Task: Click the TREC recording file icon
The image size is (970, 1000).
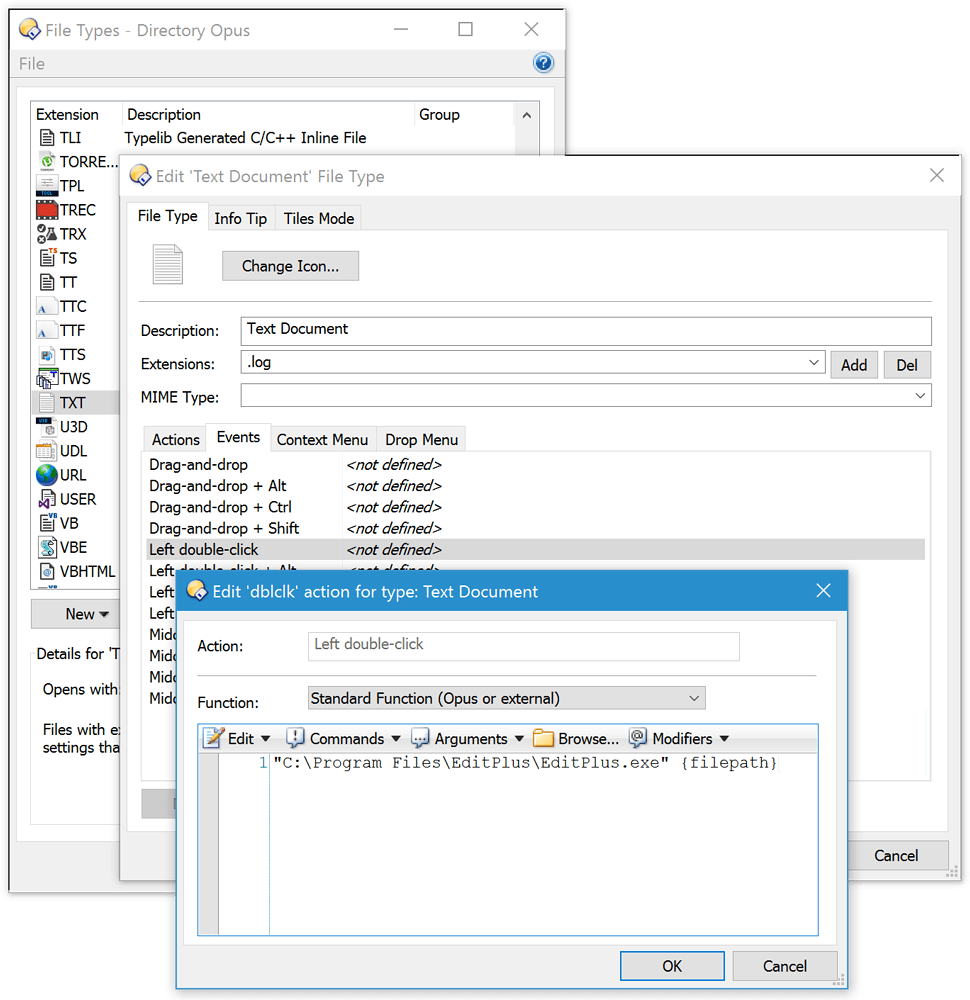Action: point(45,209)
